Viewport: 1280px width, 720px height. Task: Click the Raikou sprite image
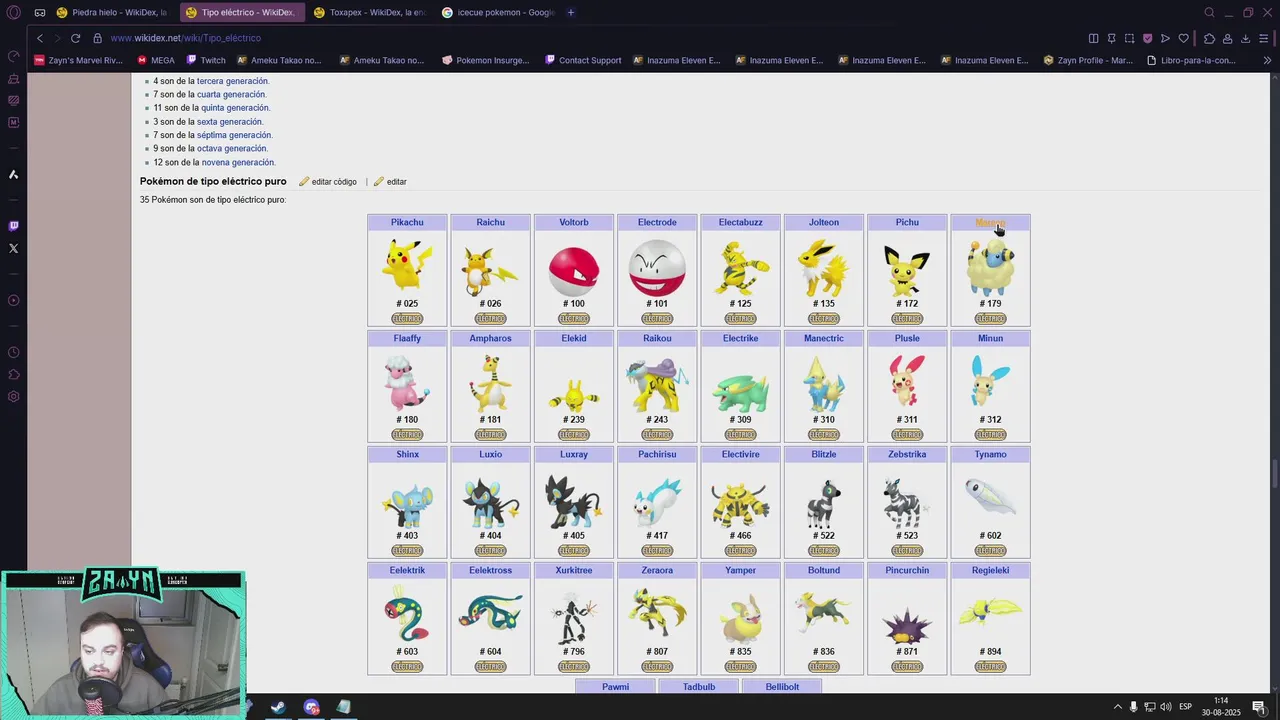[x=657, y=385]
